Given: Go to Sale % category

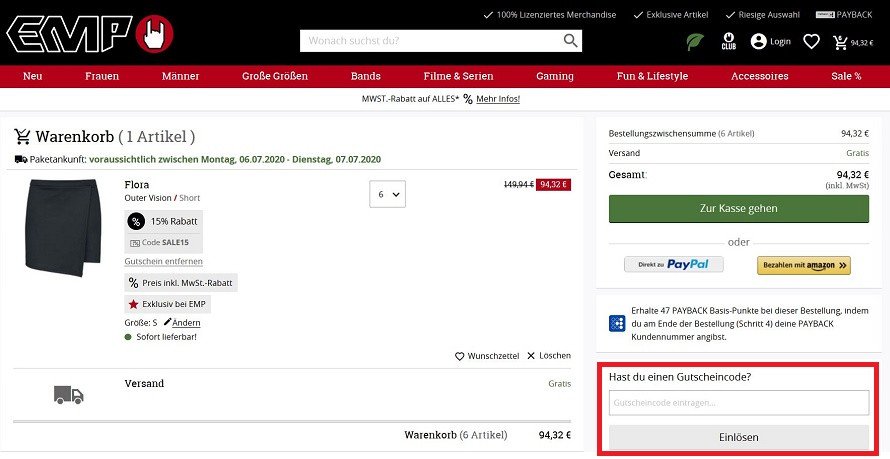Looking at the screenshot, I should pos(846,76).
